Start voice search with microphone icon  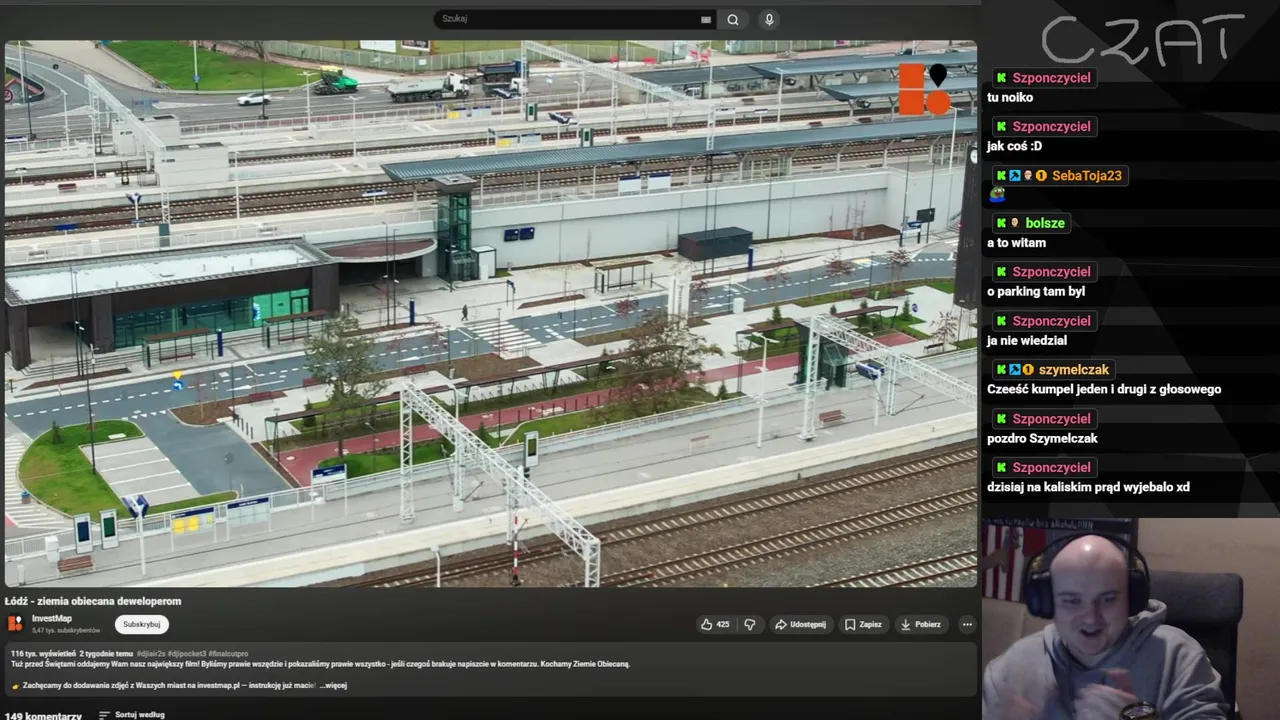coord(769,19)
